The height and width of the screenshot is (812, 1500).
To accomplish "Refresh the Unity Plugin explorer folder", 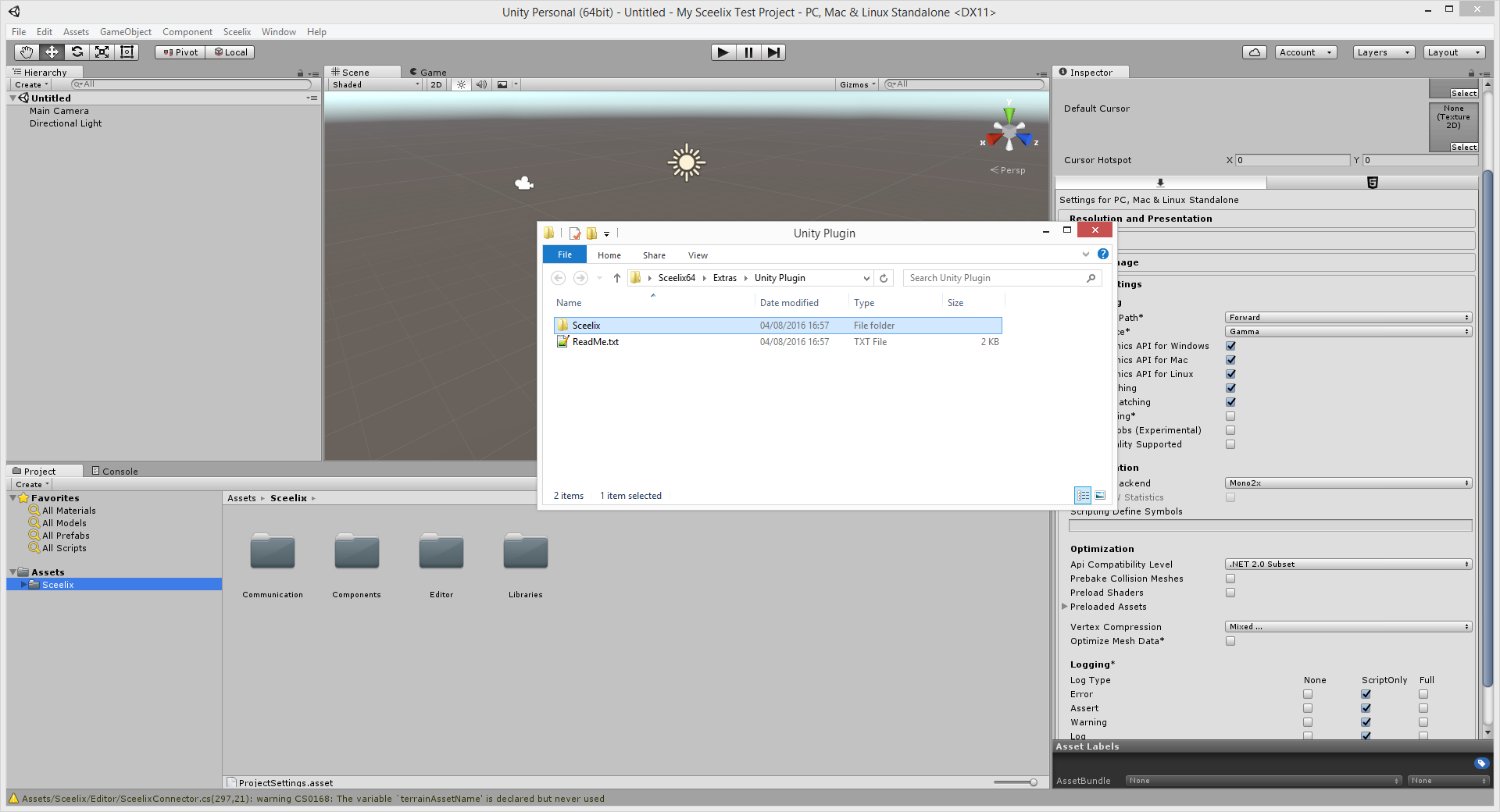I will [884, 278].
